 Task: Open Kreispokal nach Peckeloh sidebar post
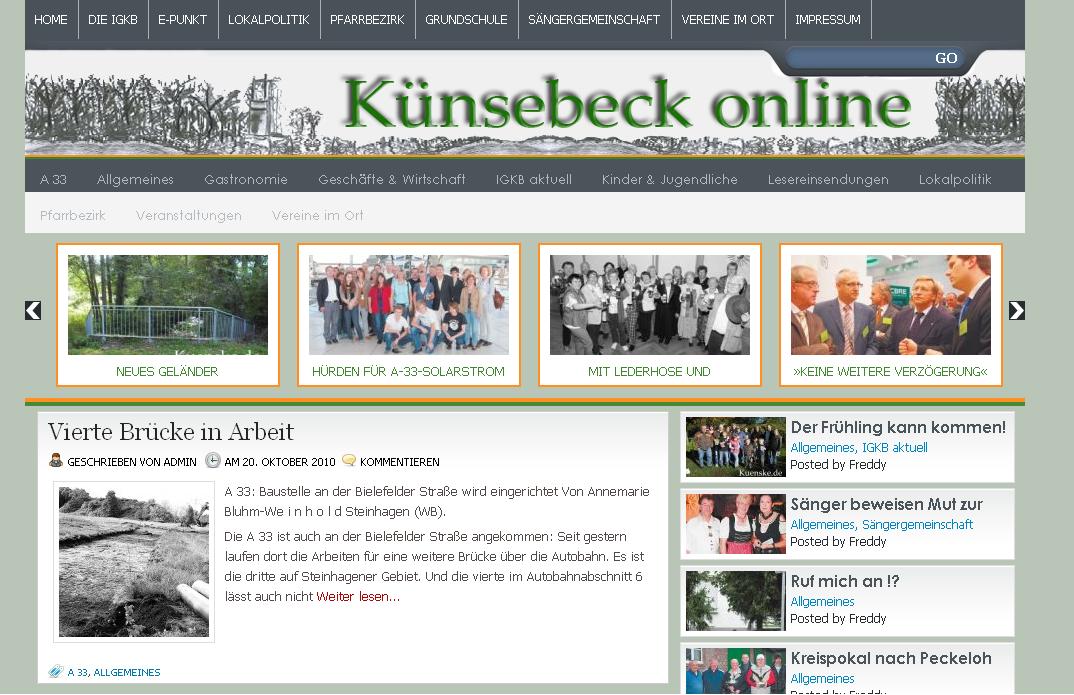(891, 658)
